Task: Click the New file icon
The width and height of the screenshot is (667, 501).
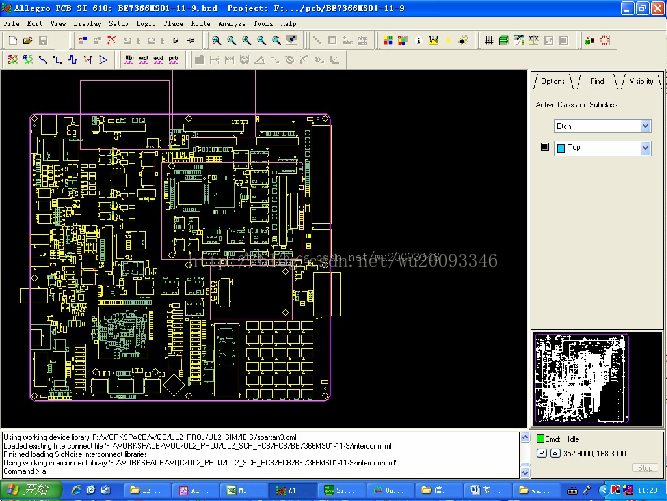Action: [12, 40]
